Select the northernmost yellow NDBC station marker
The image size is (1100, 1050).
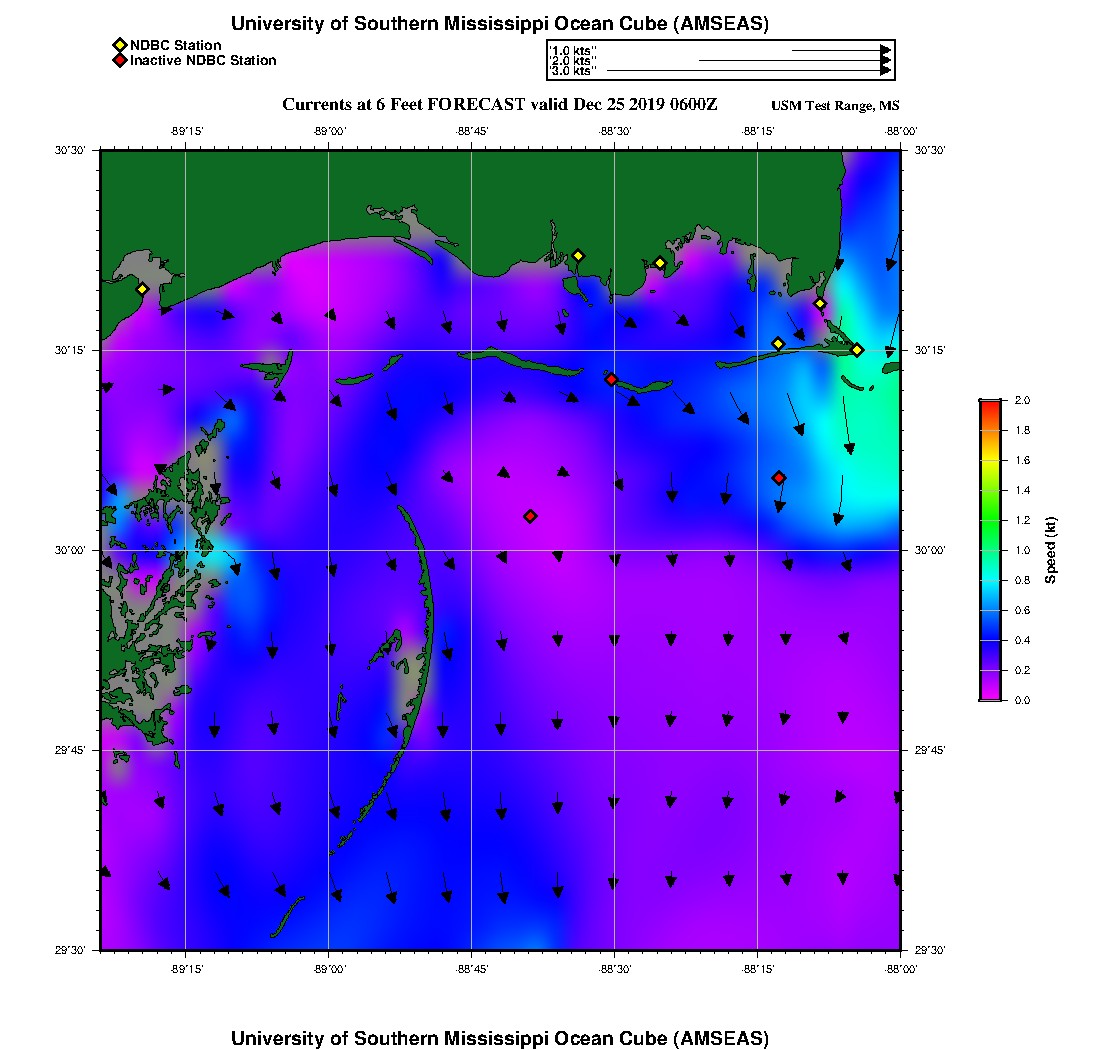(x=577, y=256)
